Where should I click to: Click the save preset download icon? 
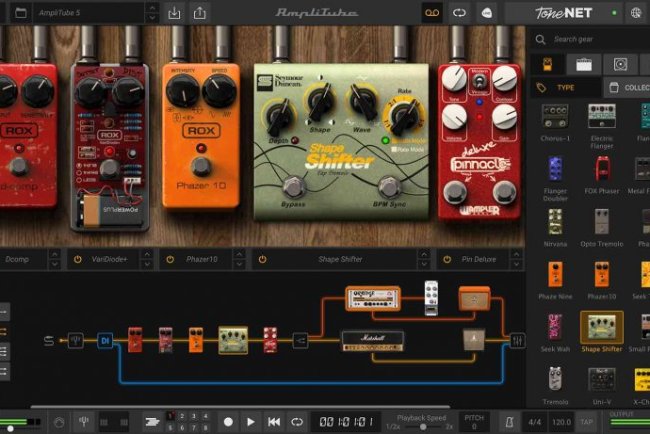pyautogui.click(x=174, y=13)
